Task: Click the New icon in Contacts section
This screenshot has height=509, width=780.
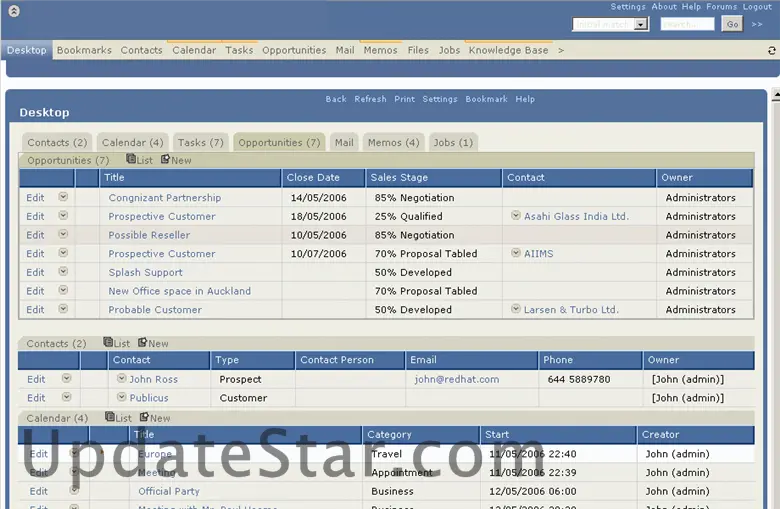Action: pyautogui.click(x=143, y=343)
